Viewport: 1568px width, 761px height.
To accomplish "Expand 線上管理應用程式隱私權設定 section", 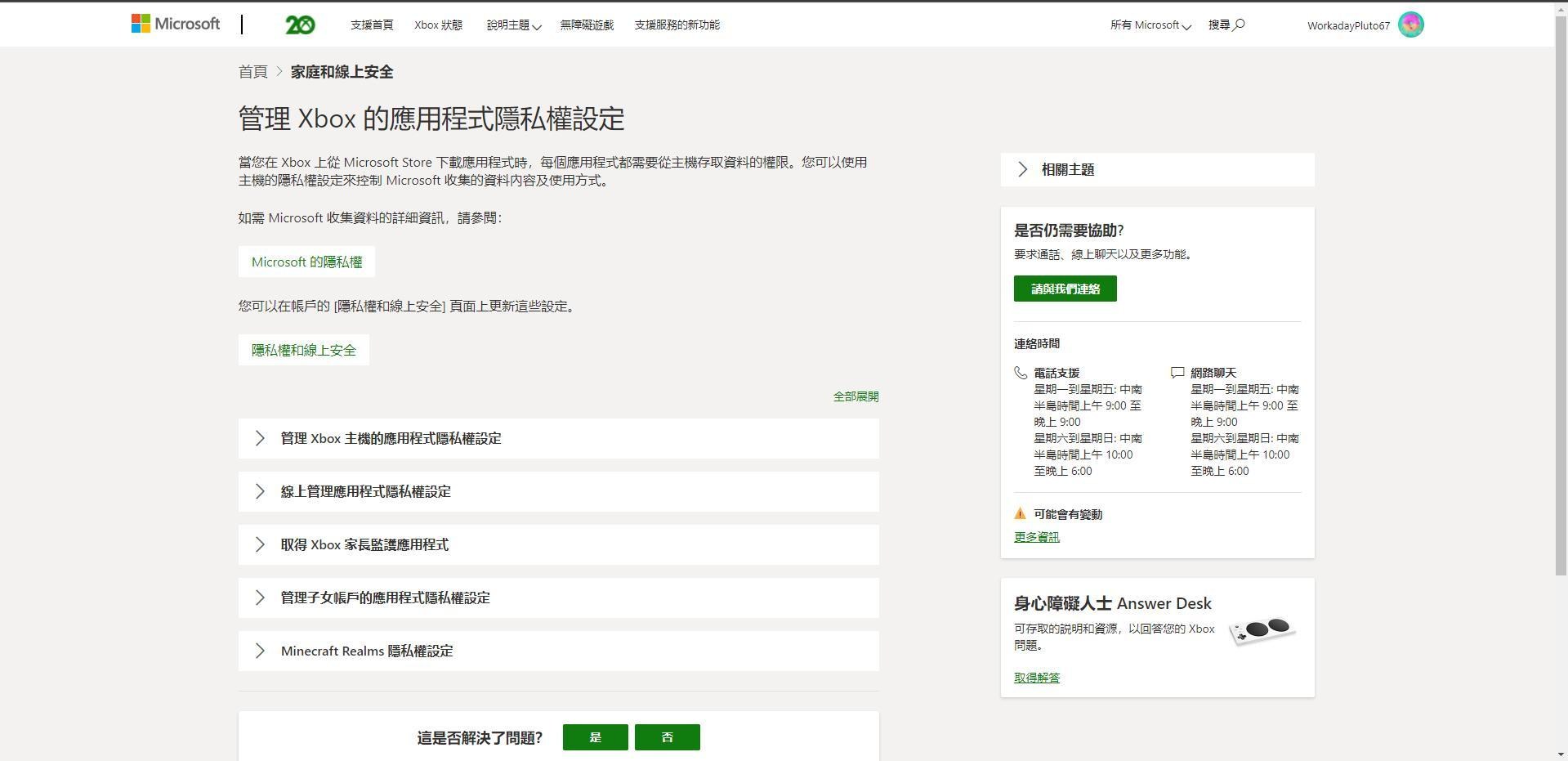I will coord(559,491).
